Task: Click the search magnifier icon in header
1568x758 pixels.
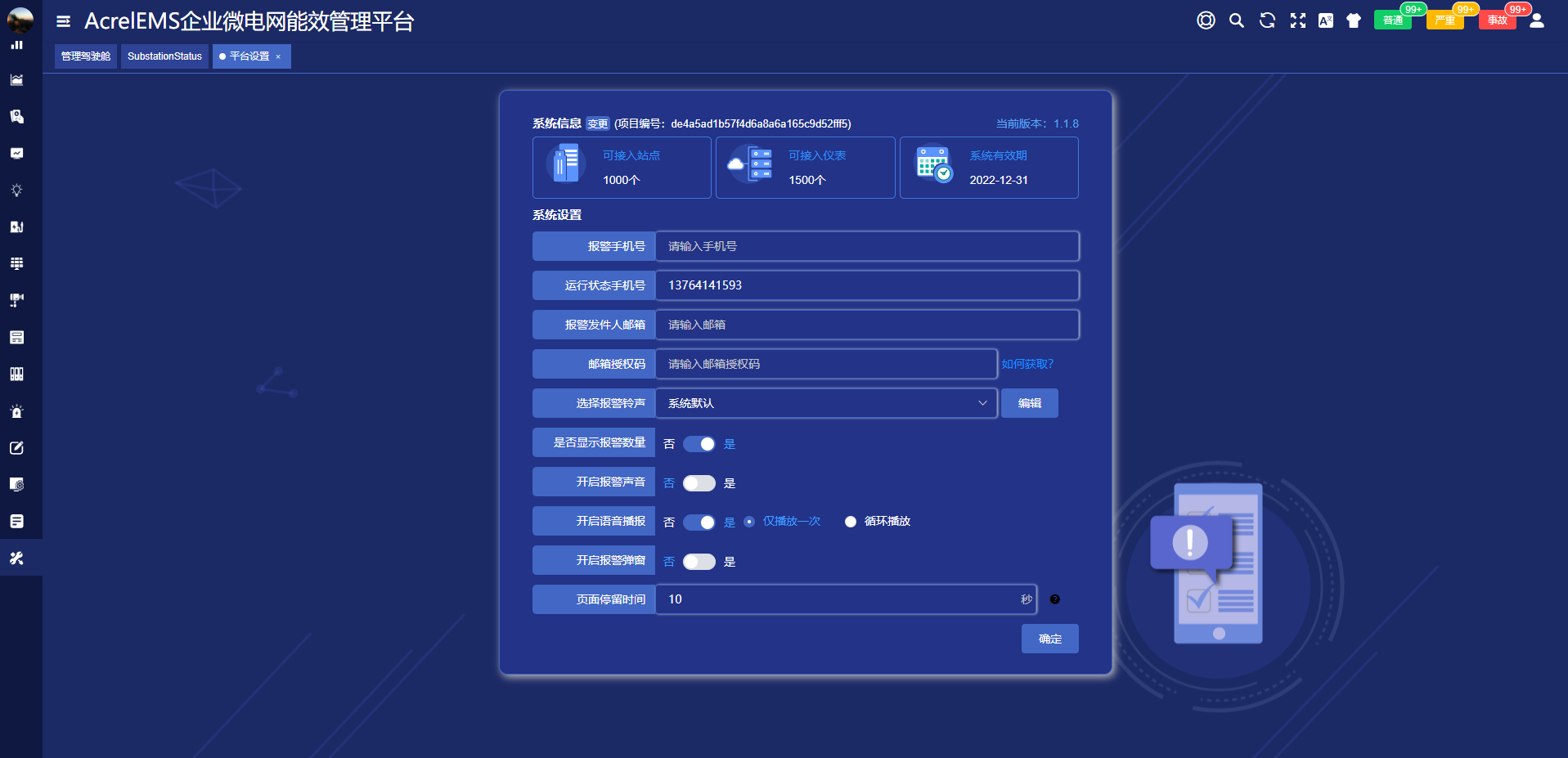Action: [1236, 20]
